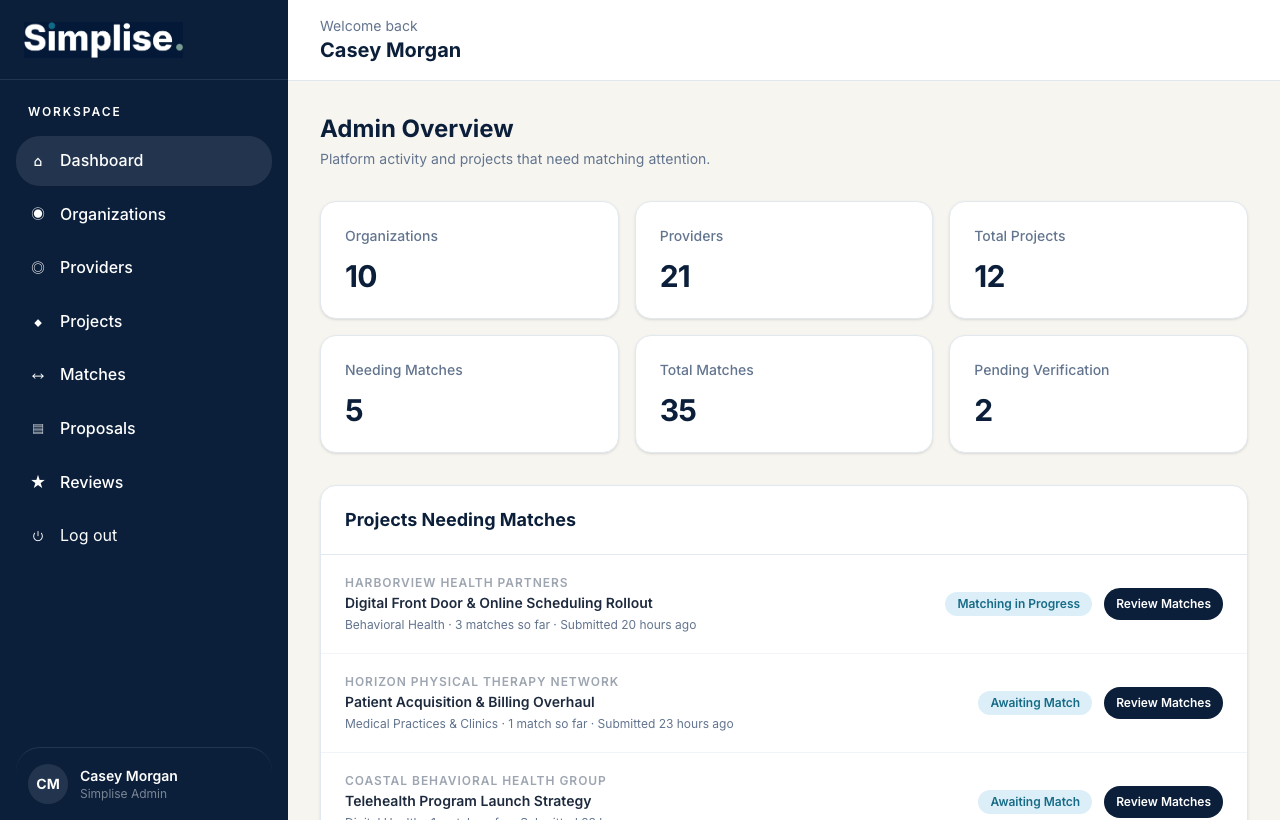
Task: Open the Matches page
Action: pos(144,375)
